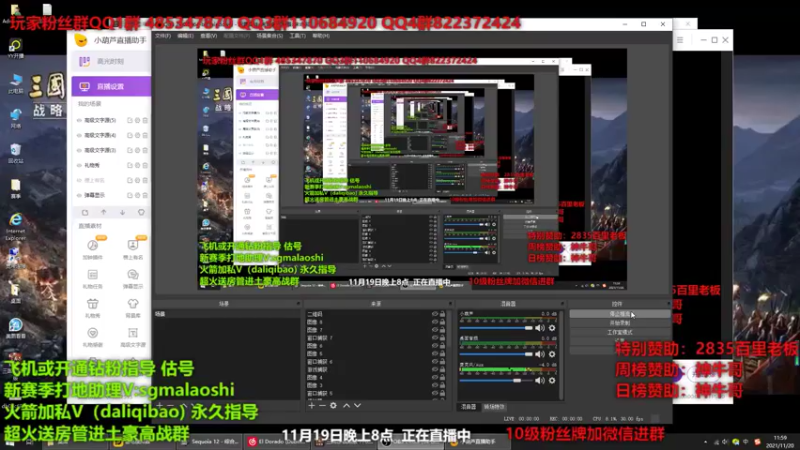Viewport: 800px width, 450px height.
Task: Toggle visibility of 高级文字源(5) scene item
Action: pyautogui.click(x=79, y=120)
